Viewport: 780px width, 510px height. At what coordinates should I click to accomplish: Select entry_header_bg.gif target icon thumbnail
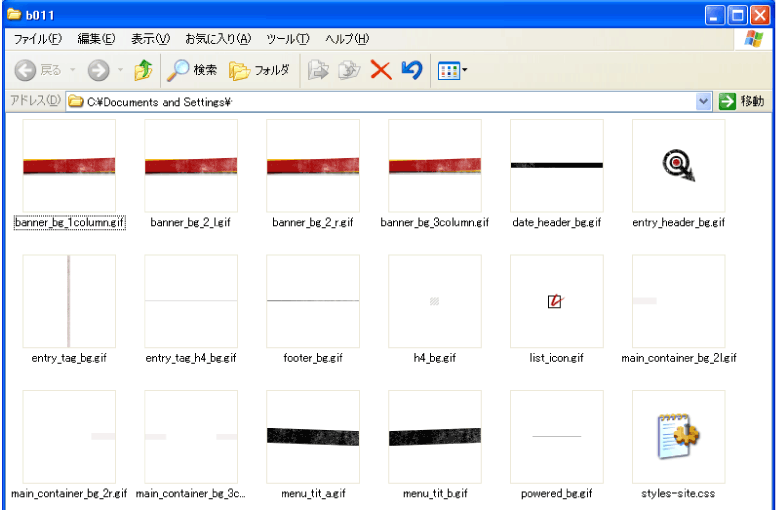[679, 166]
